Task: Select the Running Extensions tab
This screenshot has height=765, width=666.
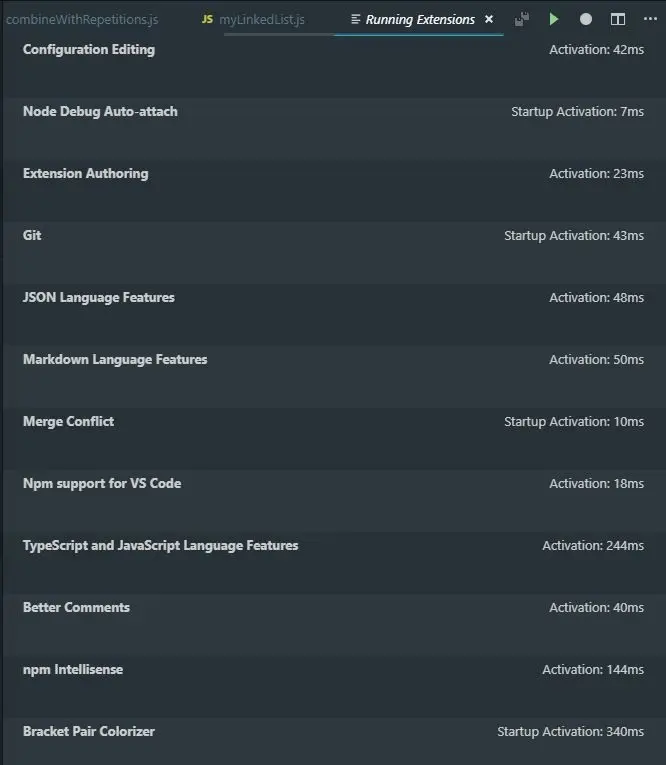Action: 419,19
